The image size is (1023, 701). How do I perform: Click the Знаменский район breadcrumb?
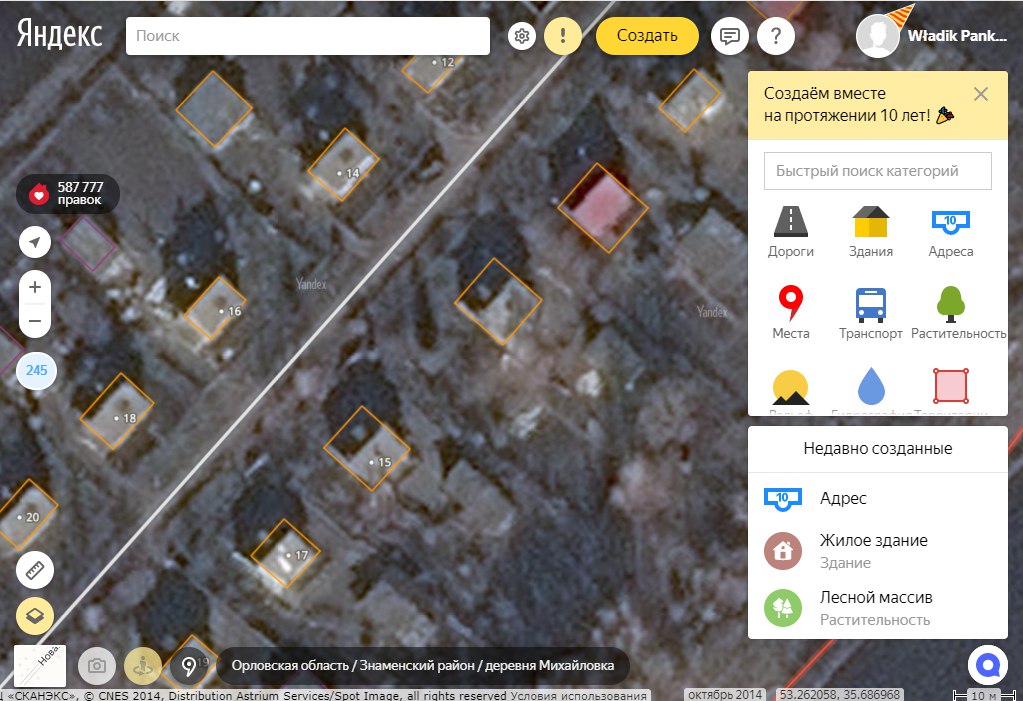(417, 666)
